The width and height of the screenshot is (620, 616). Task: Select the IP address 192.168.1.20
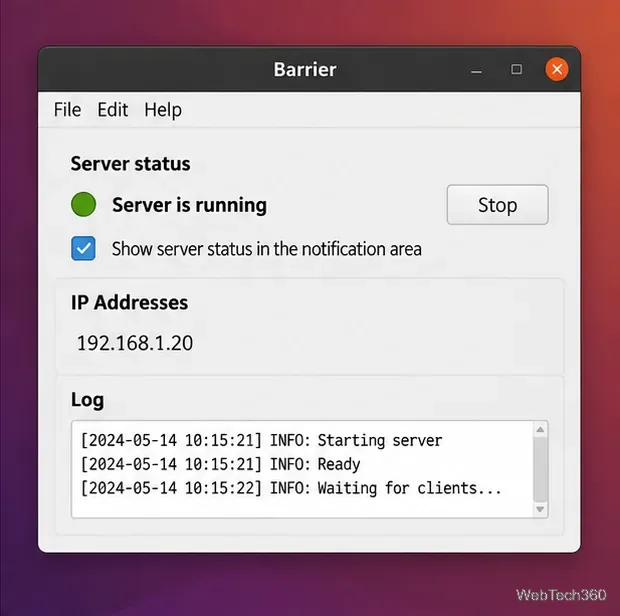point(135,343)
